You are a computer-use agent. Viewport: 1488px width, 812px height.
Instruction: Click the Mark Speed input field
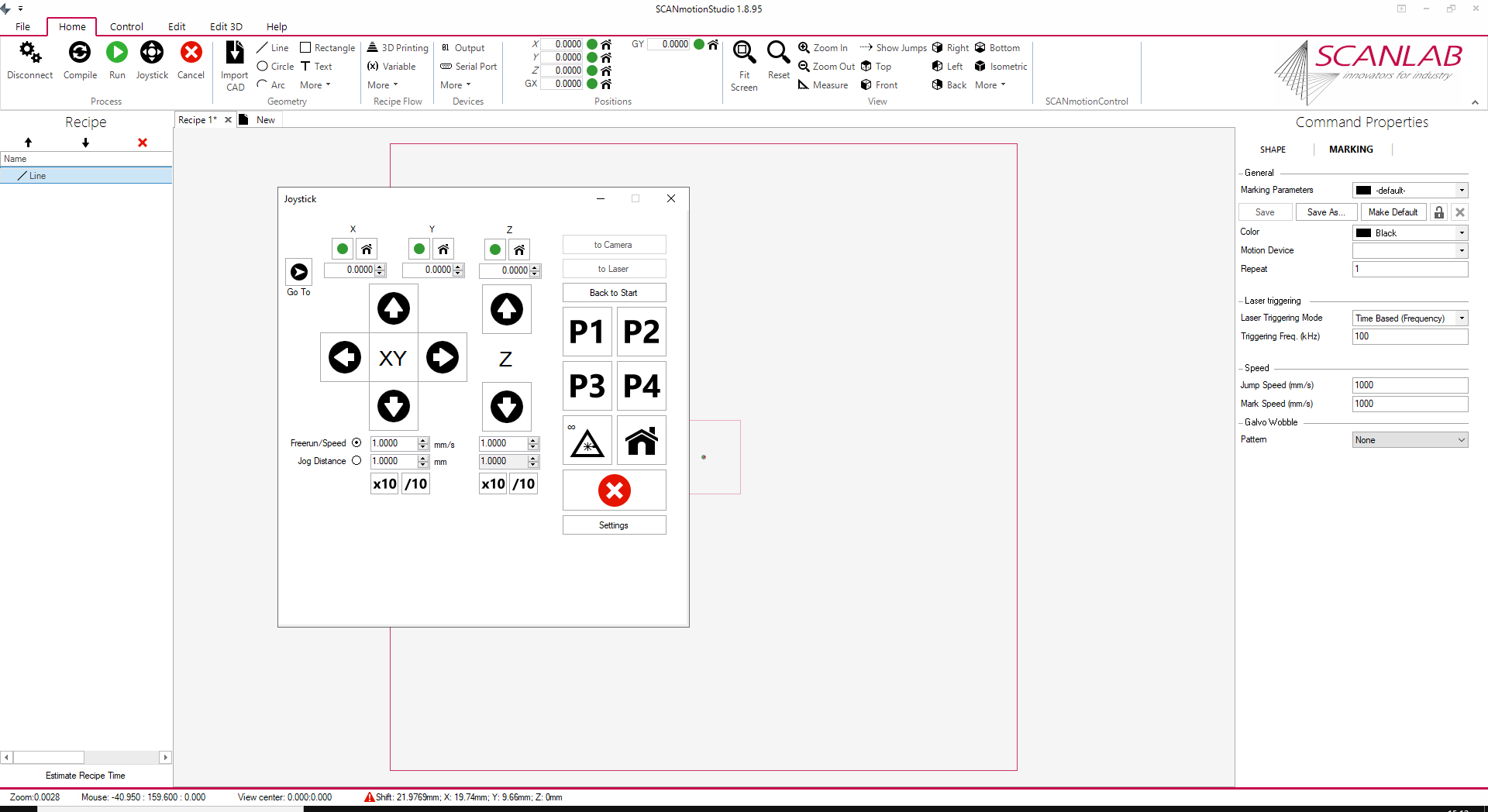coord(1410,404)
